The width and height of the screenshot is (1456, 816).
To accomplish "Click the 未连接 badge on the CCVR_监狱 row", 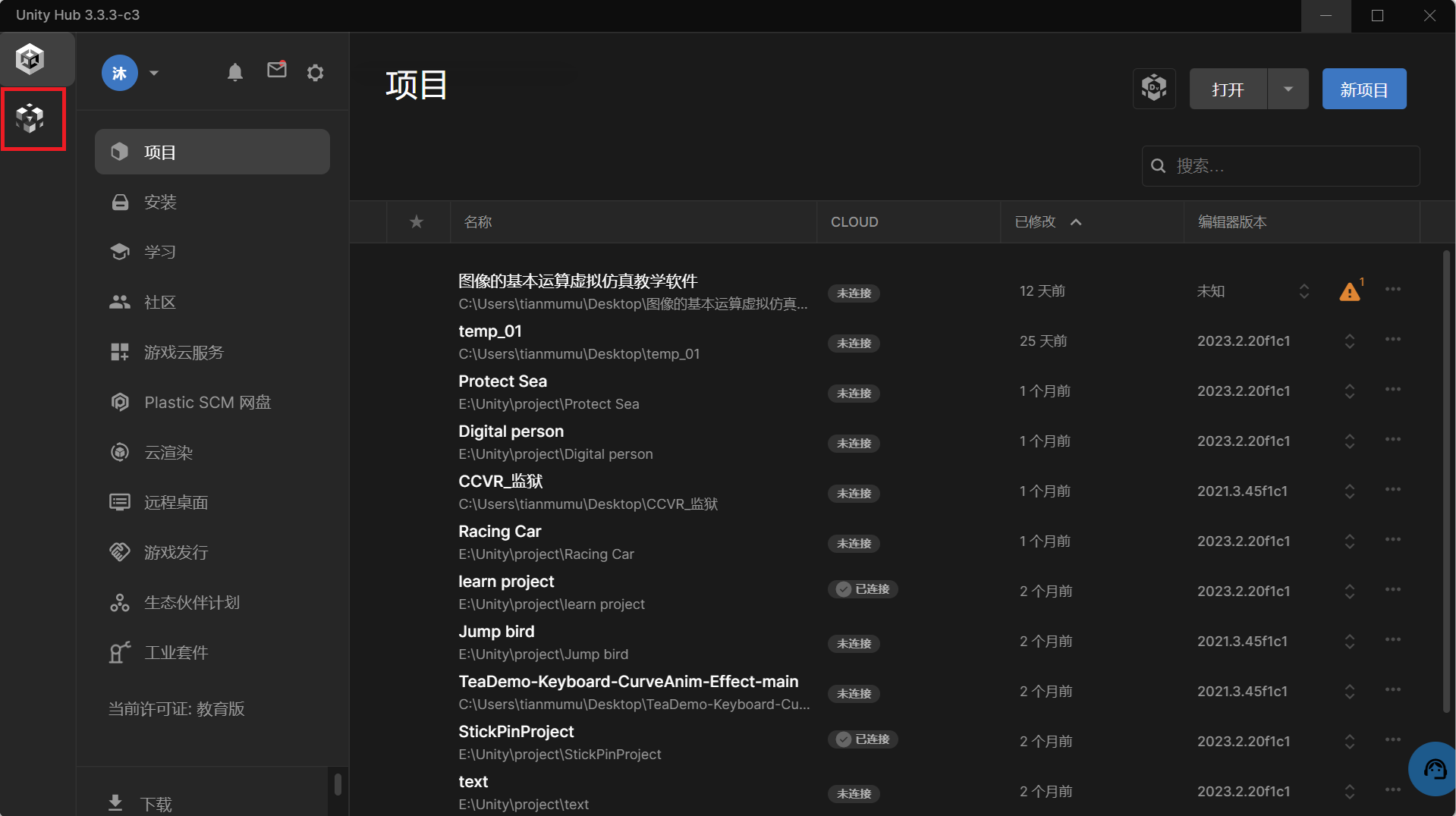I will (854, 493).
